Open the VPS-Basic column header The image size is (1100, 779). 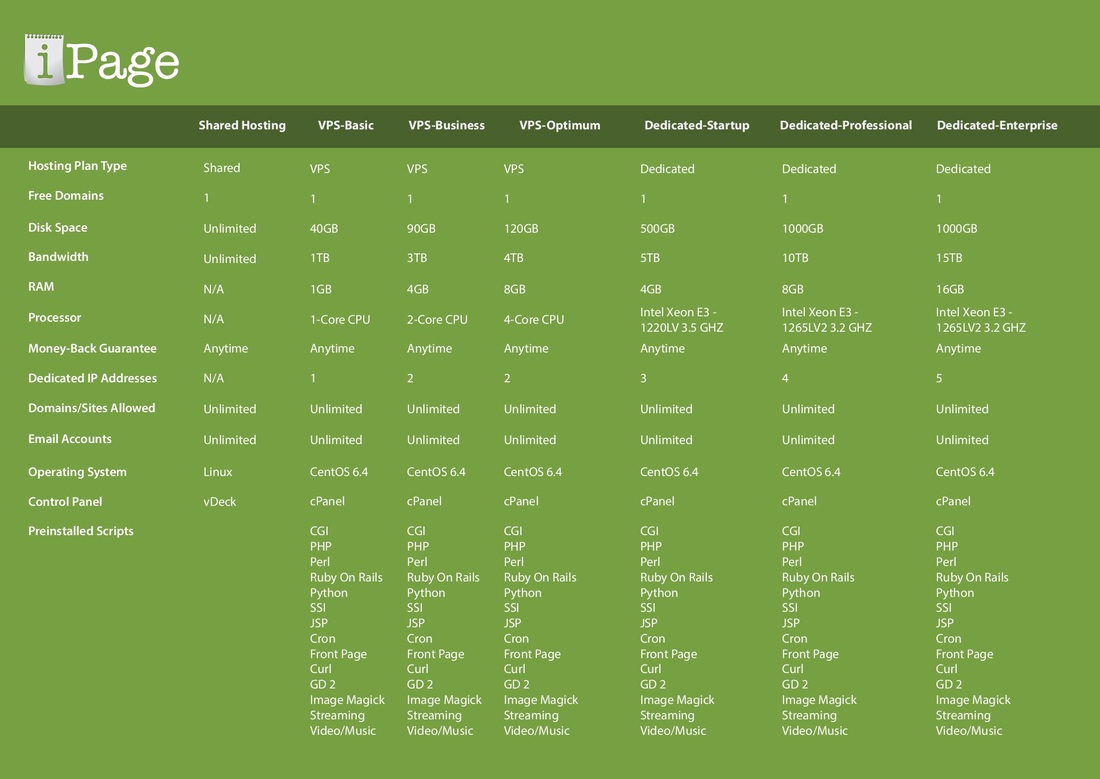[x=346, y=126]
